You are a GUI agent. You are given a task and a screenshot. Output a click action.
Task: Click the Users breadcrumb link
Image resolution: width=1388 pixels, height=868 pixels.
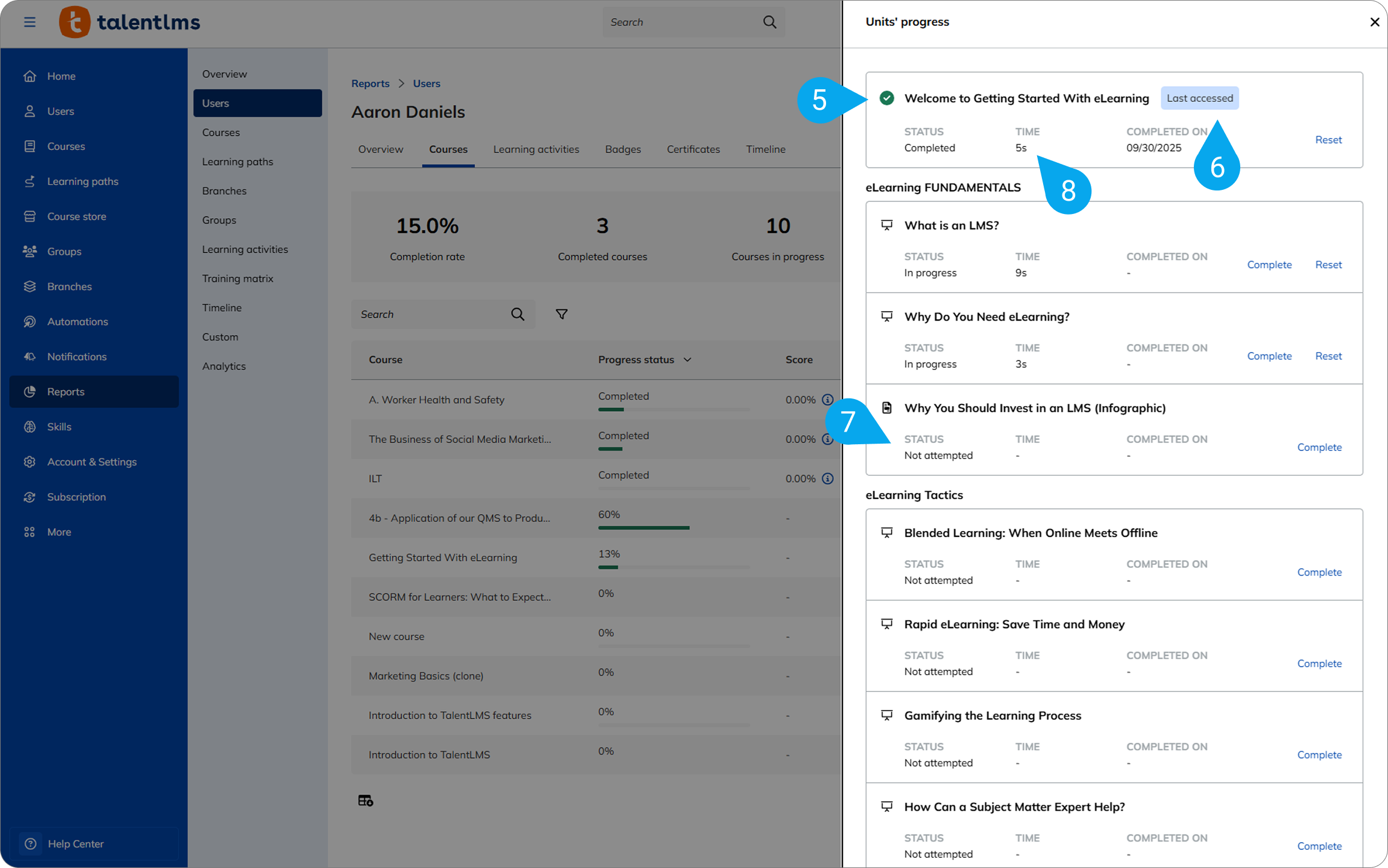pos(426,84)
